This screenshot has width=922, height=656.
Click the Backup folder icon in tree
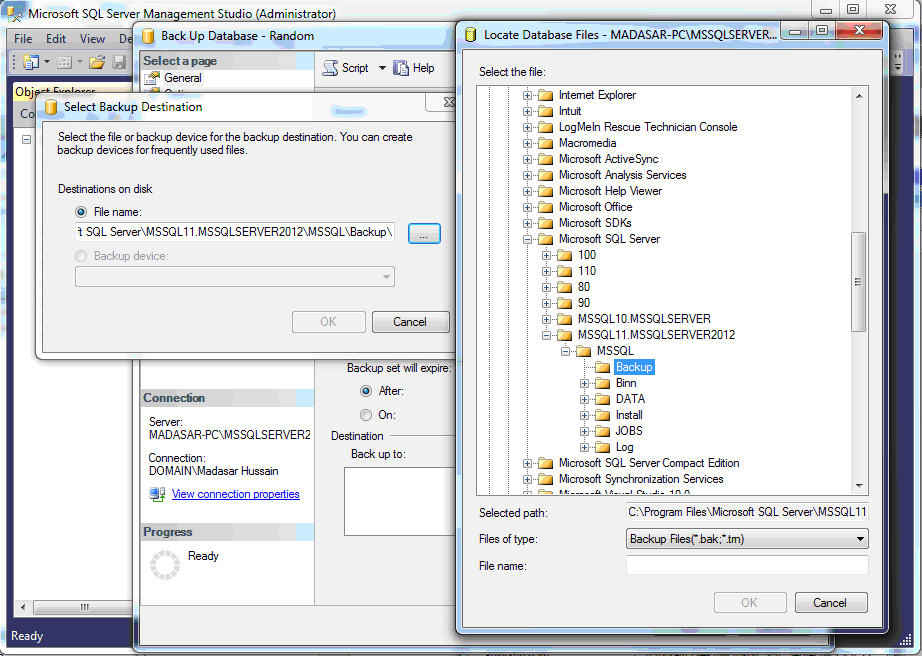click(602, 367)
